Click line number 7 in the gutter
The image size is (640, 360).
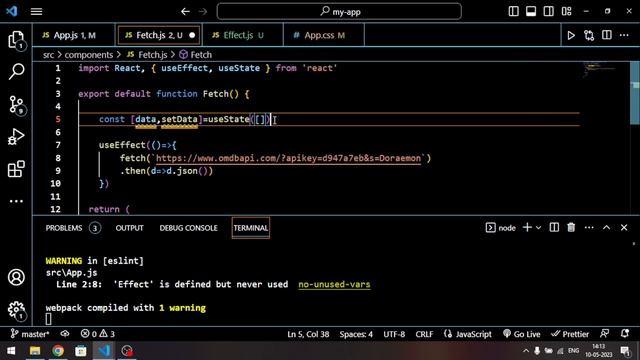58,145
